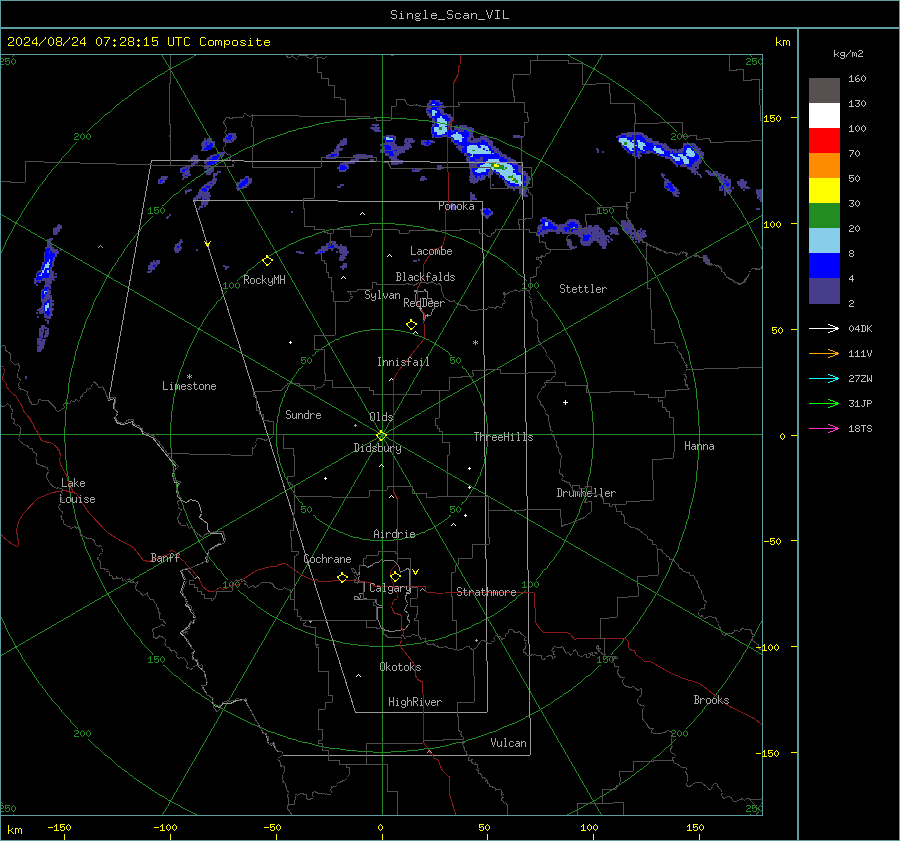Viewport: 900px width, 841px height.
Task: Click the Ponoka town label
Action: [x=456, y=206]
